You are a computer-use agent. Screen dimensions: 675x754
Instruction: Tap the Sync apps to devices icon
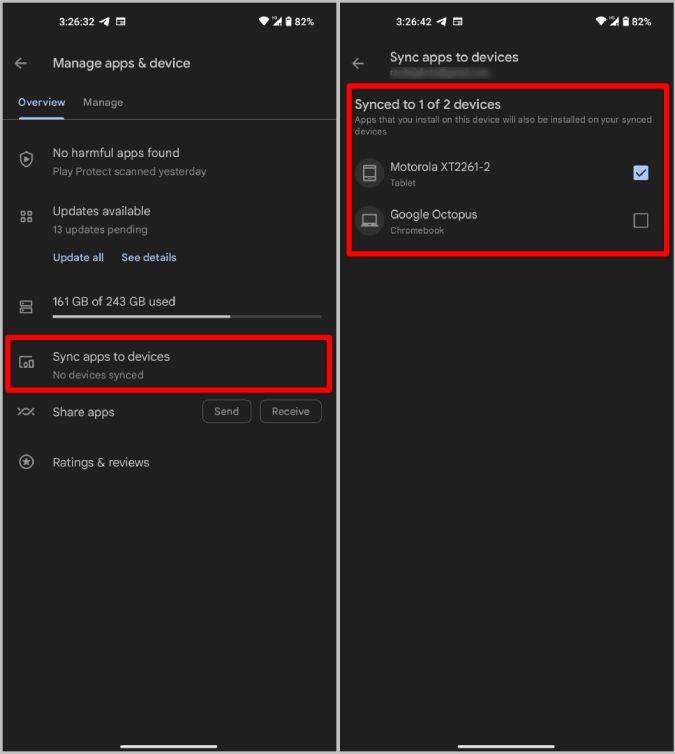point(26,362)
